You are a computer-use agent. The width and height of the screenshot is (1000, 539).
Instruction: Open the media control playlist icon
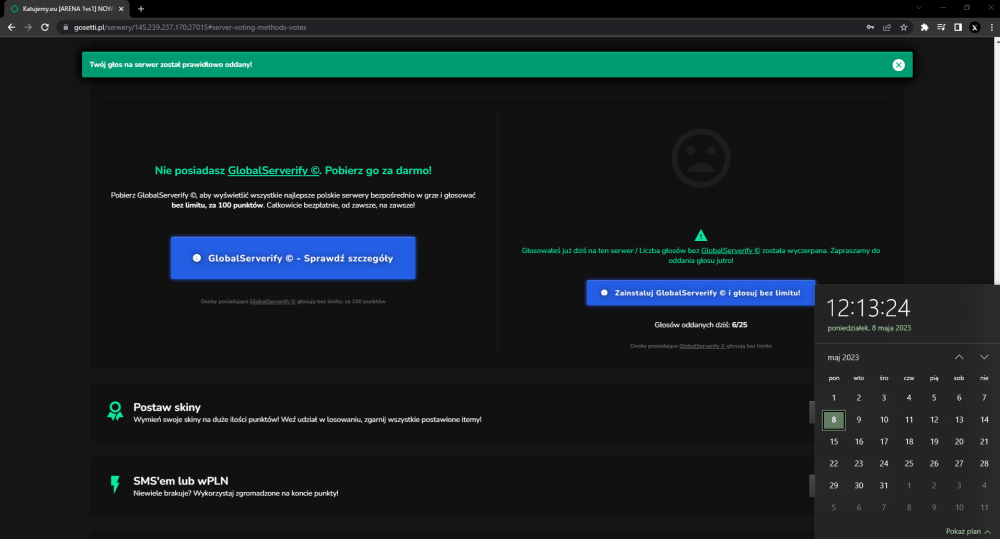941,27
